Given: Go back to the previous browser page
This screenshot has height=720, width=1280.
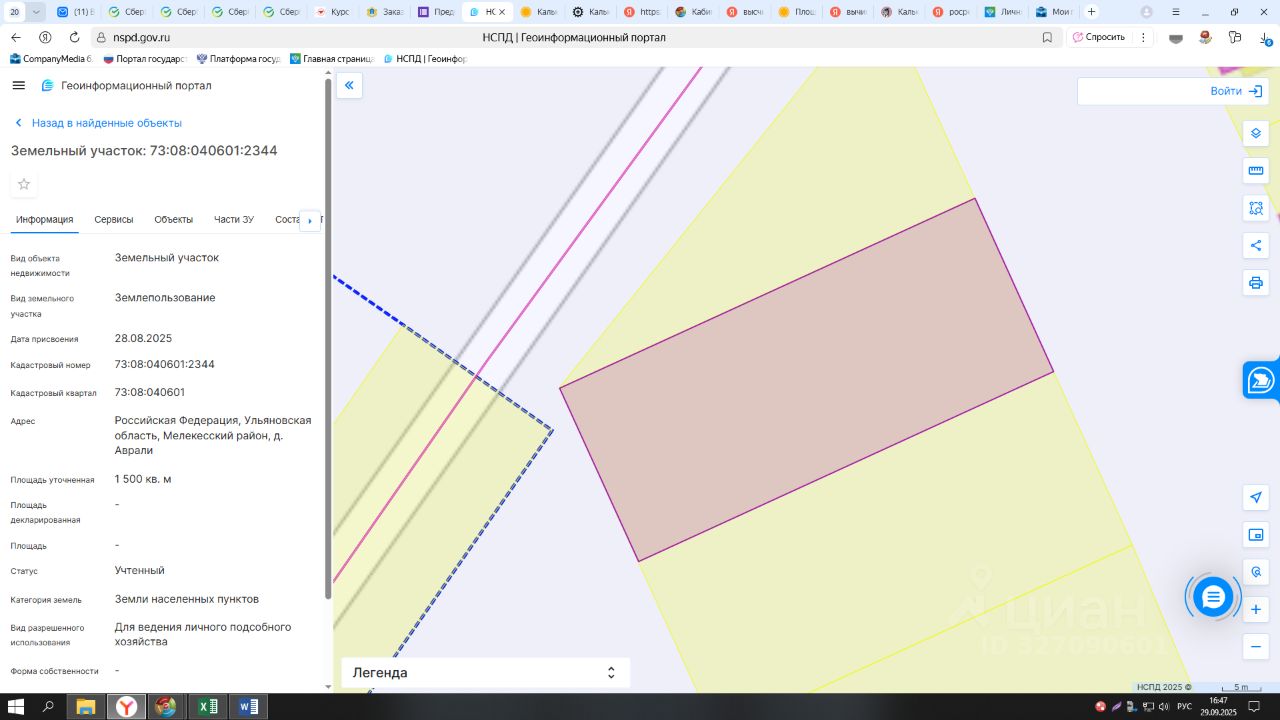Looking at the screenshot, I should pos(16,37).
